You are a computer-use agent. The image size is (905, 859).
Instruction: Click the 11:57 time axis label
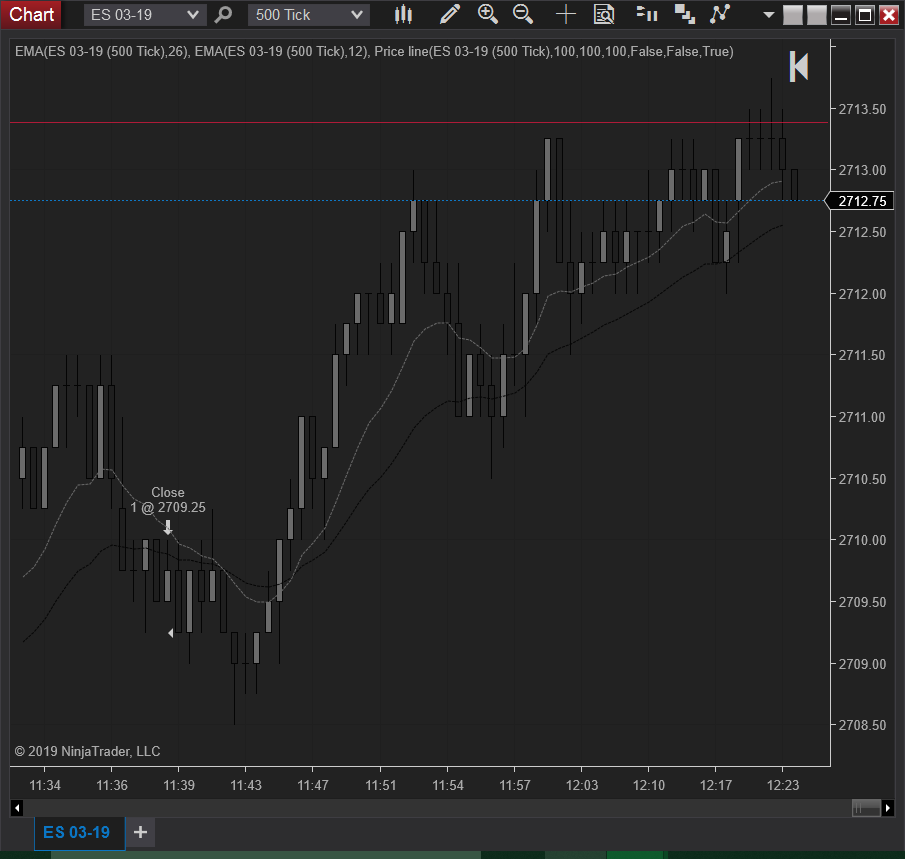[x=514, y=785]
